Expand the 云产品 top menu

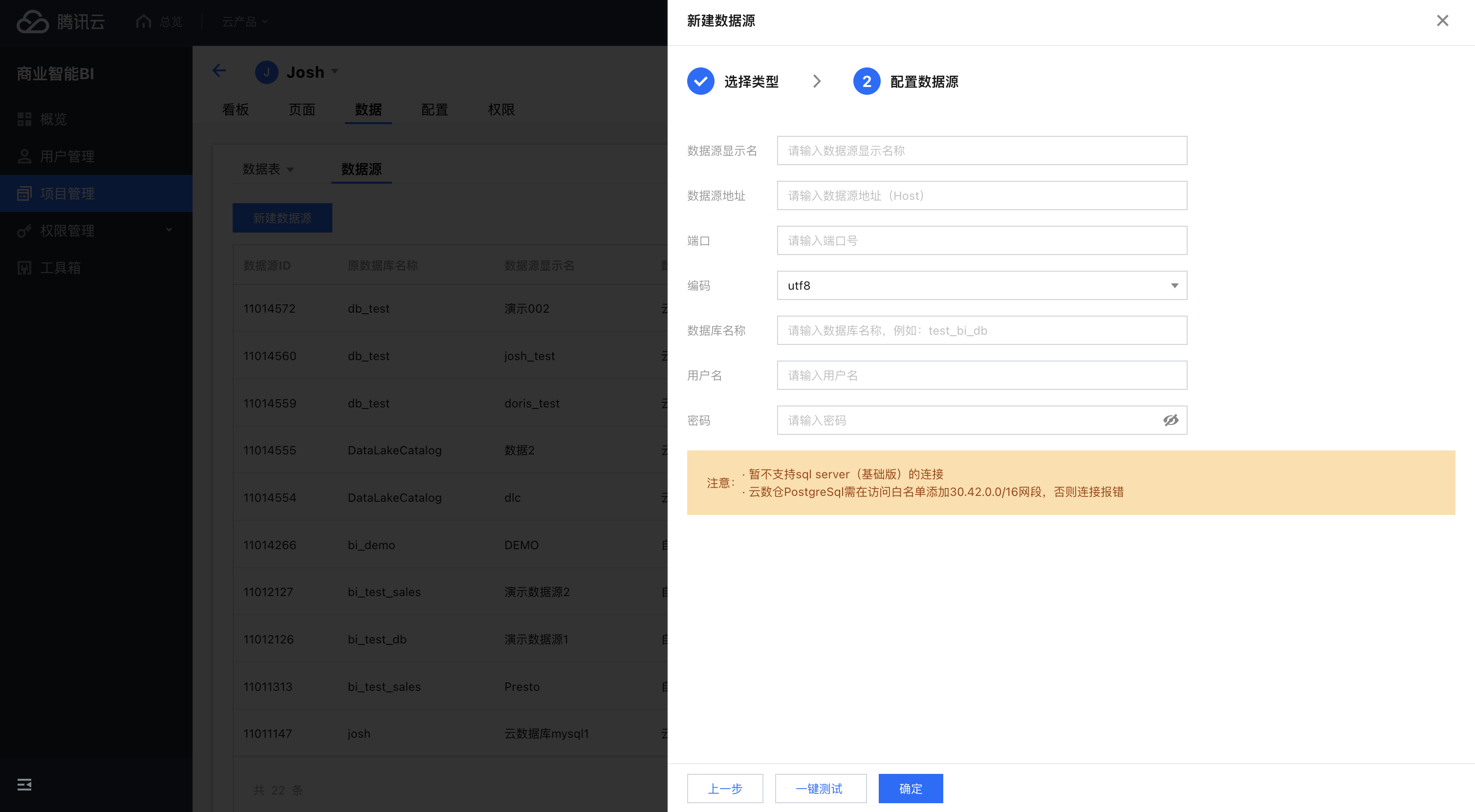point(244,22)
